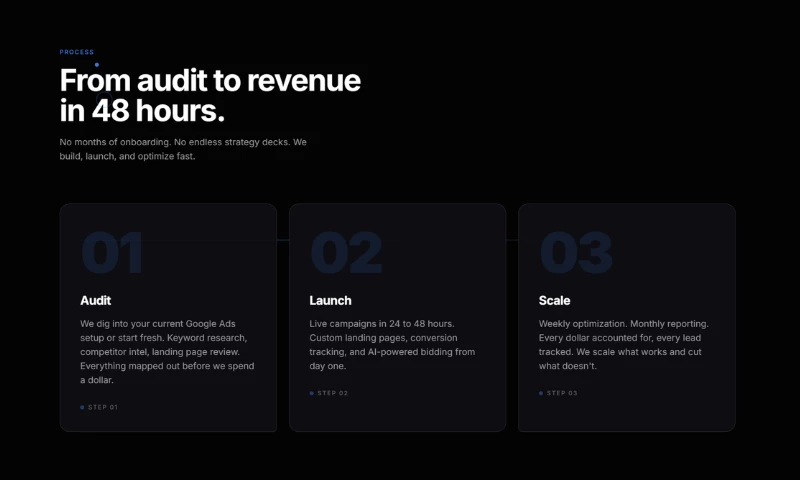Click the blue dot beside STEP 02

(x=311, y=393)
